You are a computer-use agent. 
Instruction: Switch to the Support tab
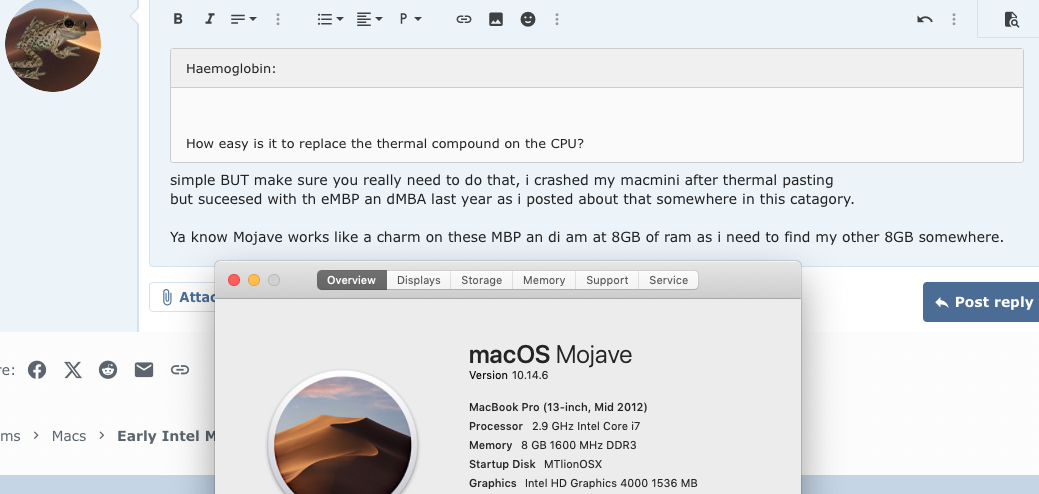click(607, 280)
